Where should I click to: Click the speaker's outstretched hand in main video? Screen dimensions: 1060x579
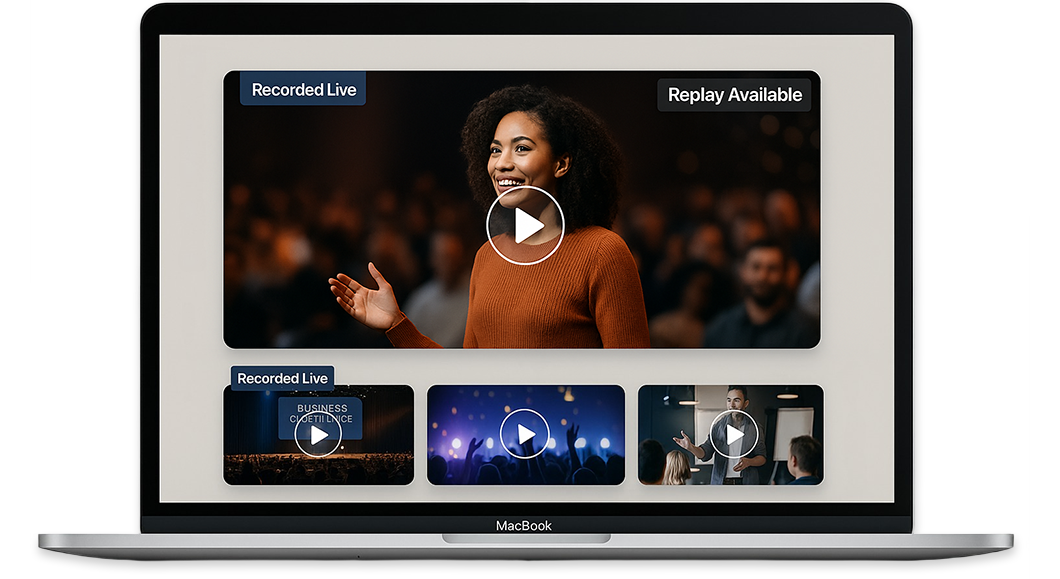[x=362, y=295]
